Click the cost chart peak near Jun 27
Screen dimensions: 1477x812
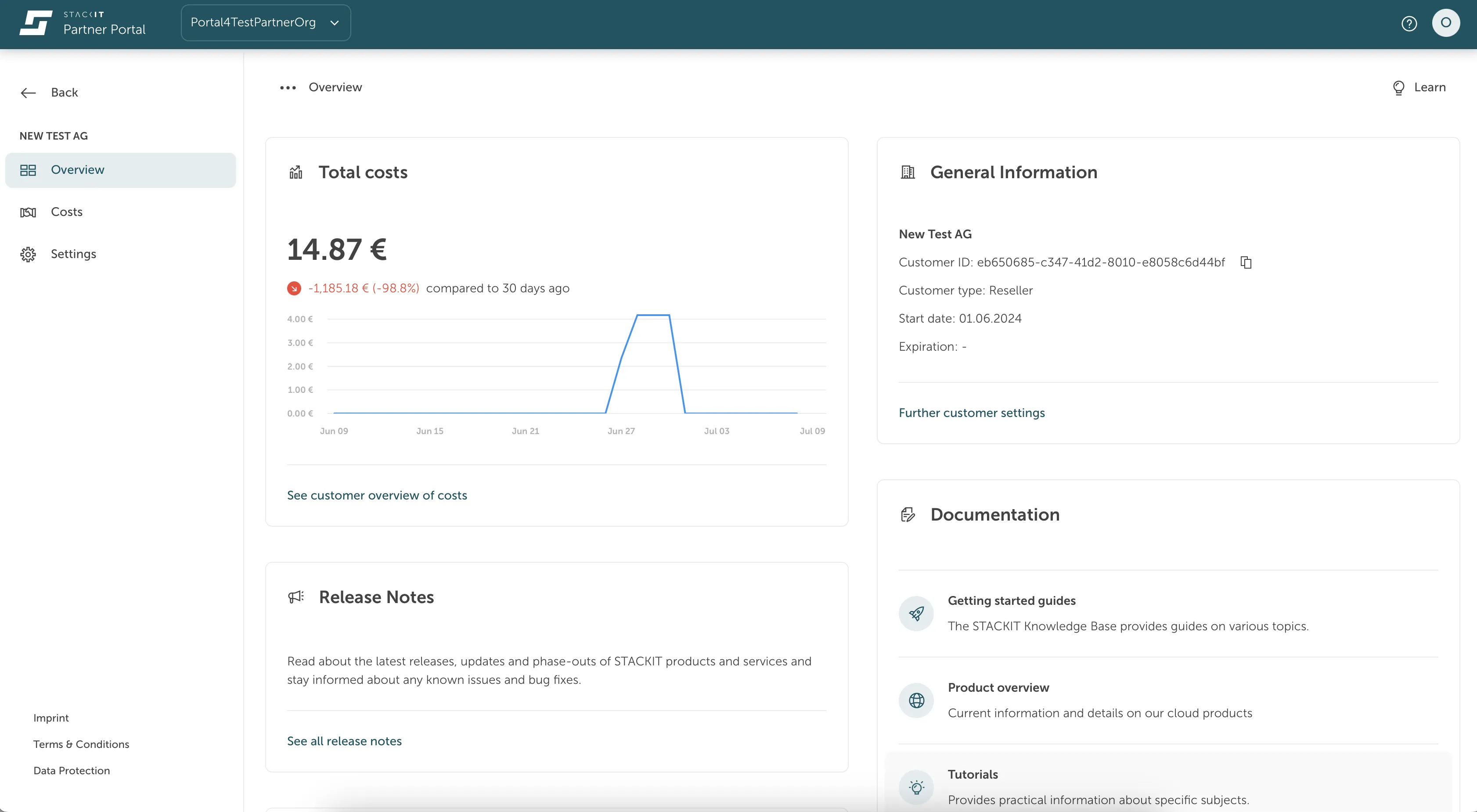pos(652,315)
